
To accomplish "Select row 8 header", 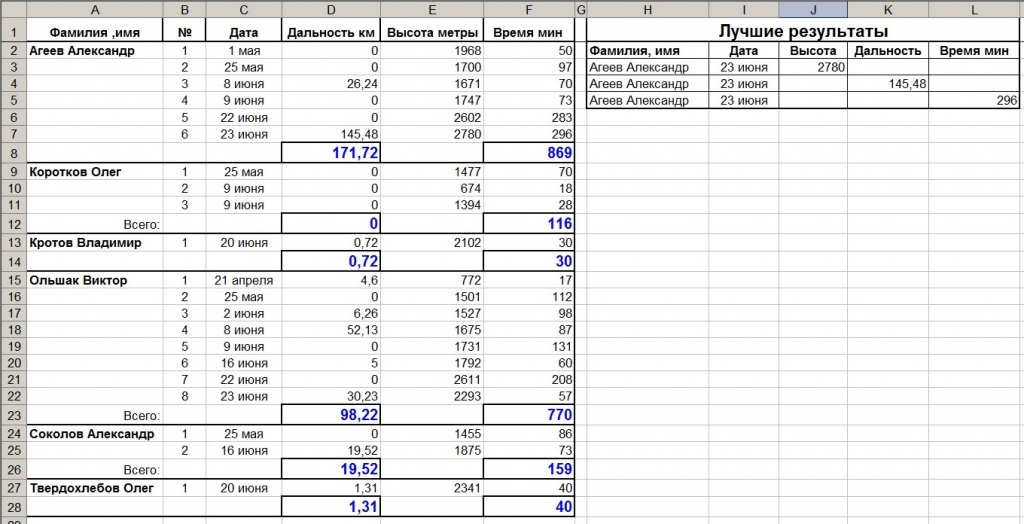I will [13, 153].
